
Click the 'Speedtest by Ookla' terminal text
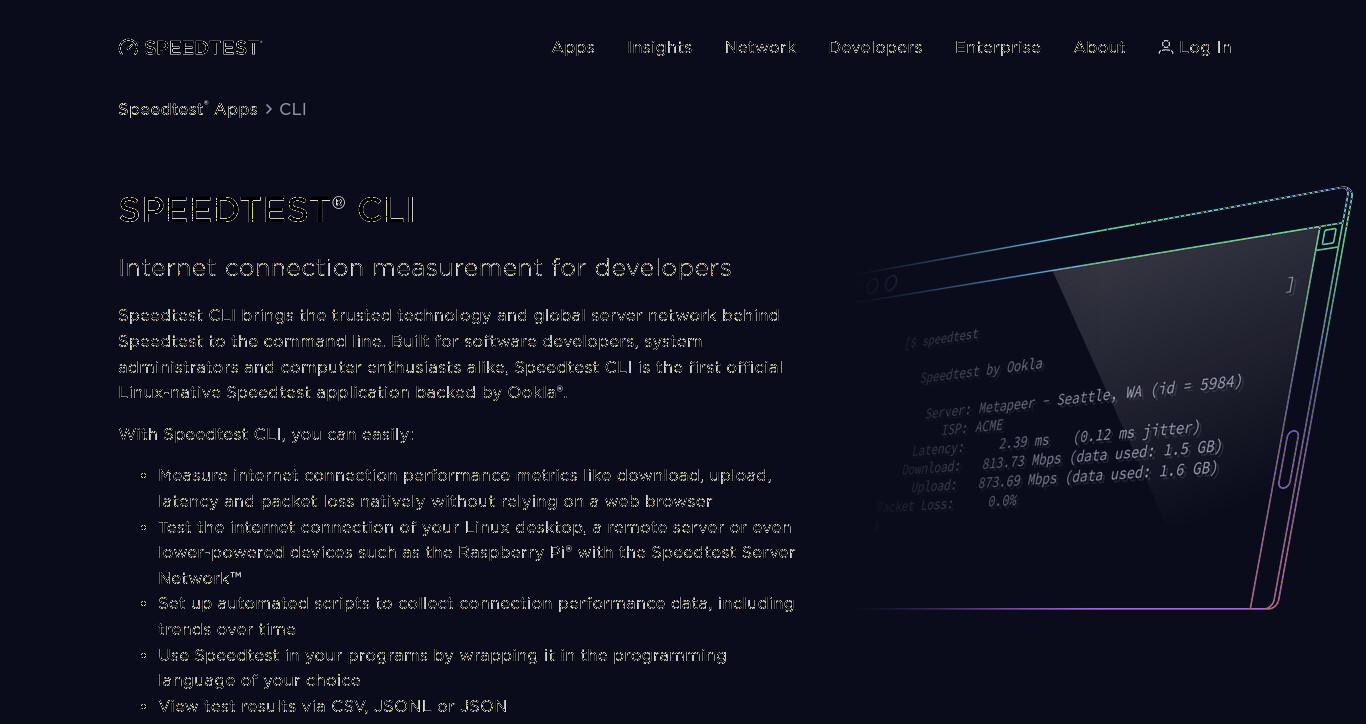981,370
